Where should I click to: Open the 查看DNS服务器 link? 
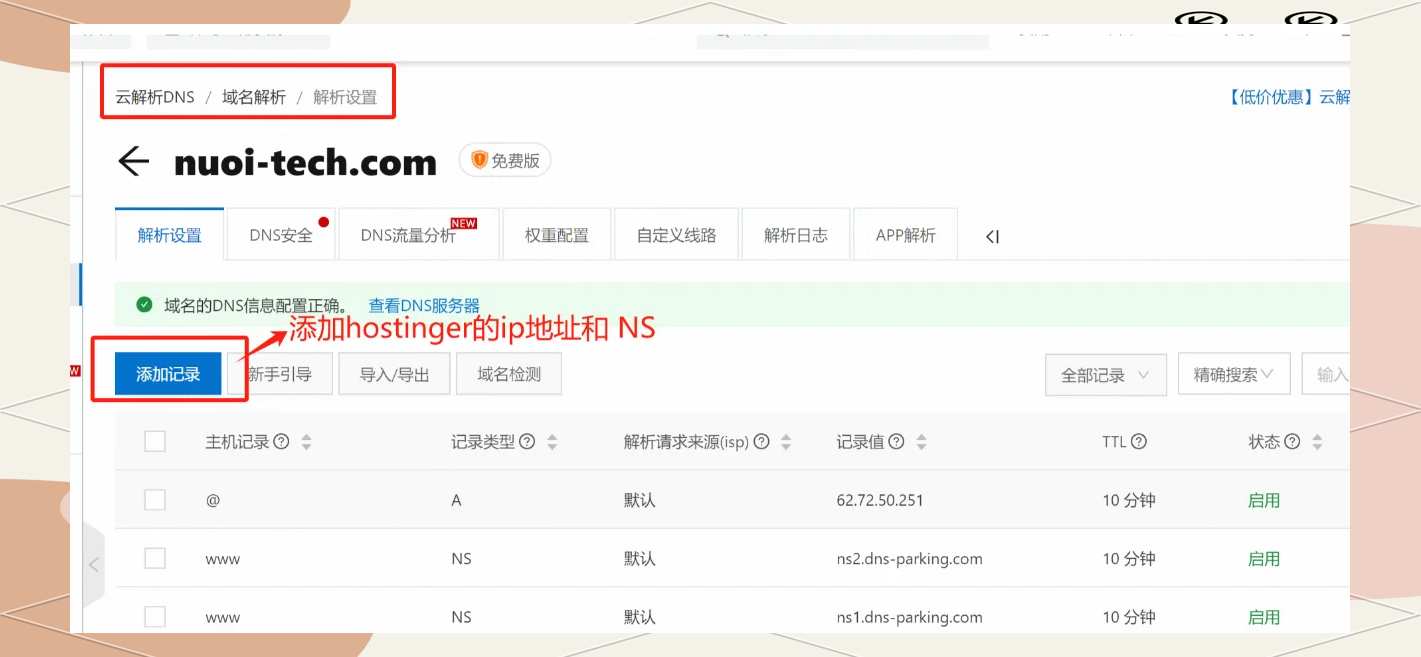click(x=424, y=305)
